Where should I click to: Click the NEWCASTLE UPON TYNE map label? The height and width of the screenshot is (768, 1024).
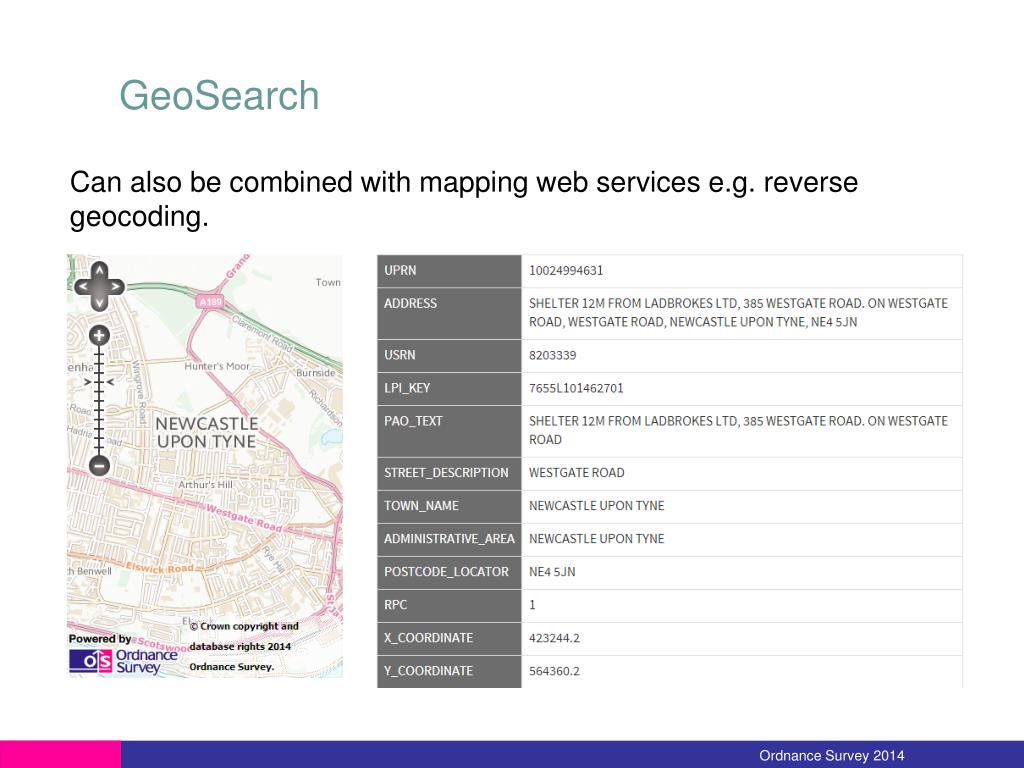[206, 432]
